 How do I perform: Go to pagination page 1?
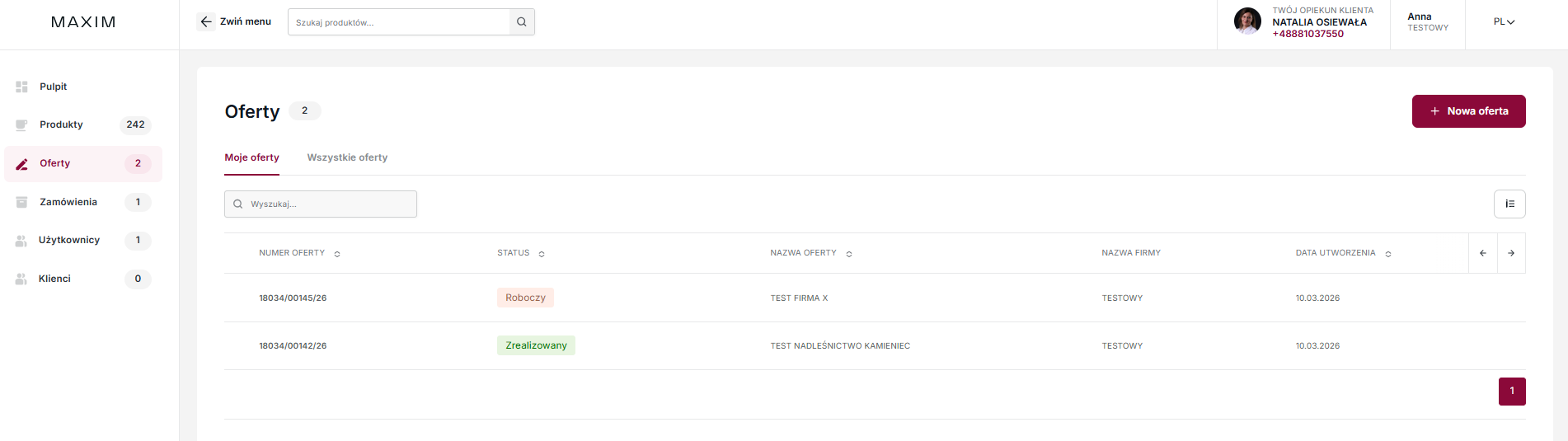pos(1512,392)
